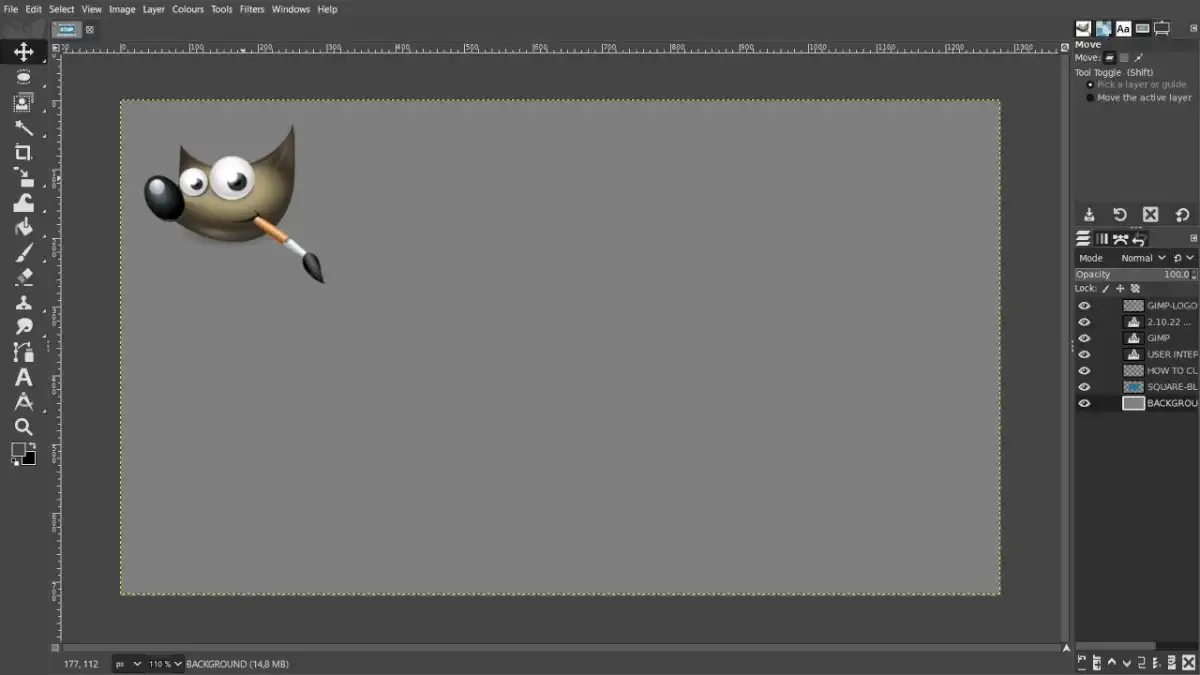Open the Select menu
Screen dimensions: 1200x675
(62, 9)
